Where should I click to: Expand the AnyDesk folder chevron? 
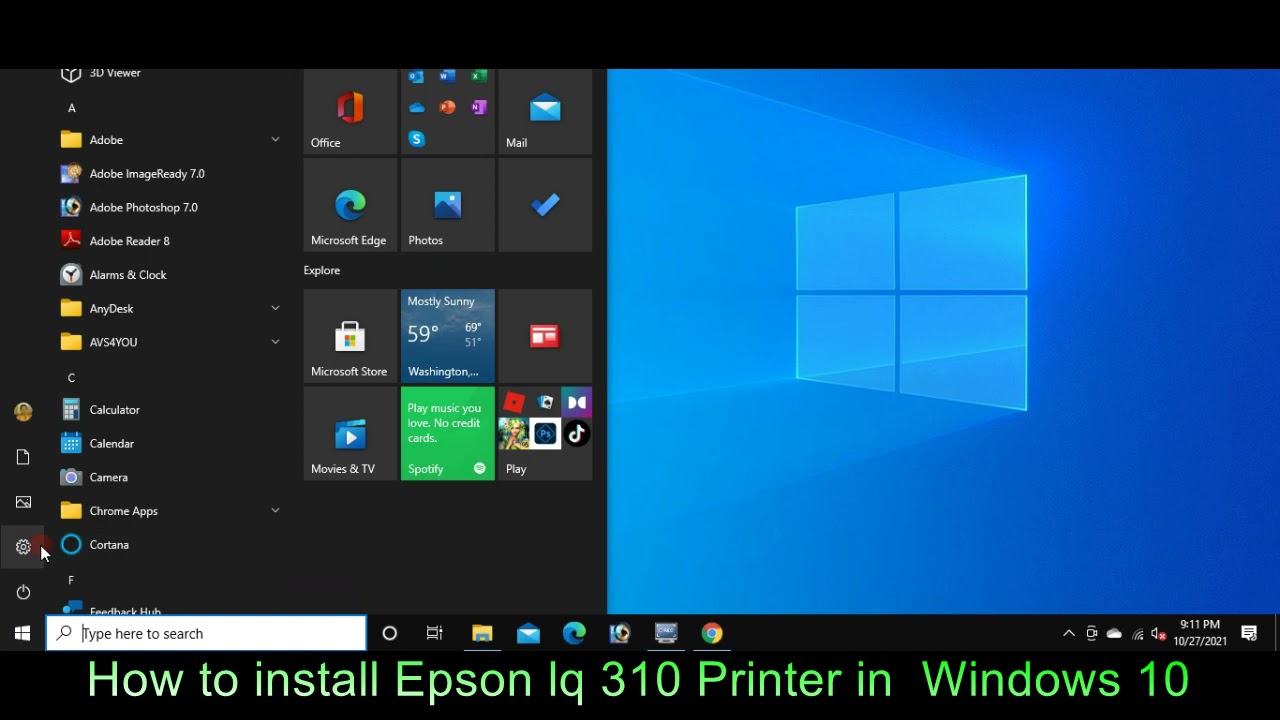pyautogui.click(x=275, y=308)
